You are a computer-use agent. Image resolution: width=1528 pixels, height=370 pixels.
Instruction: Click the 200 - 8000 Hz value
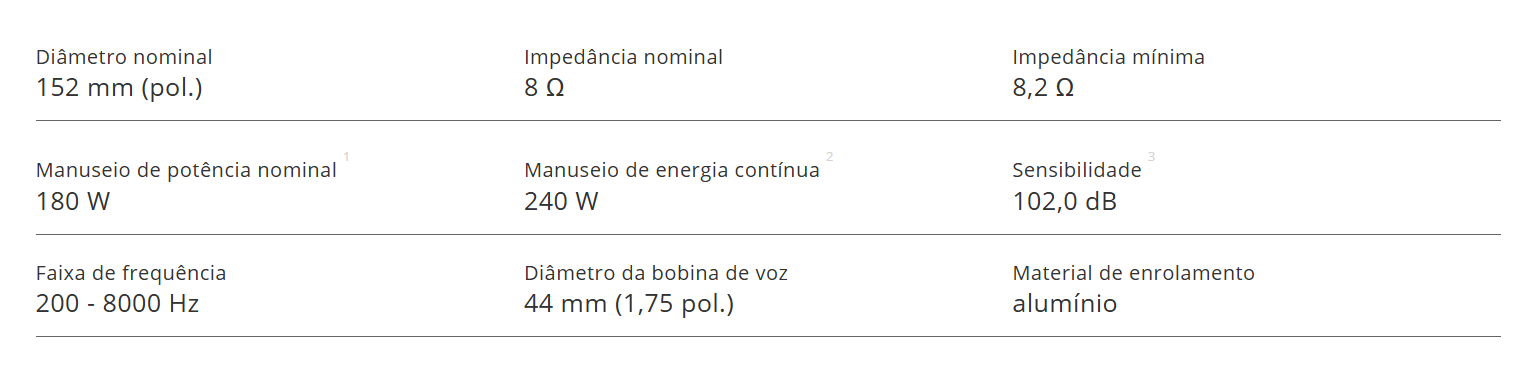pos(117,303)
